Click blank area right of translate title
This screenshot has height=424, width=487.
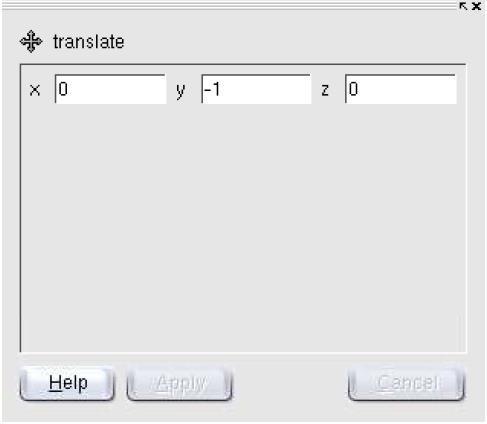(x=293, y=42)
